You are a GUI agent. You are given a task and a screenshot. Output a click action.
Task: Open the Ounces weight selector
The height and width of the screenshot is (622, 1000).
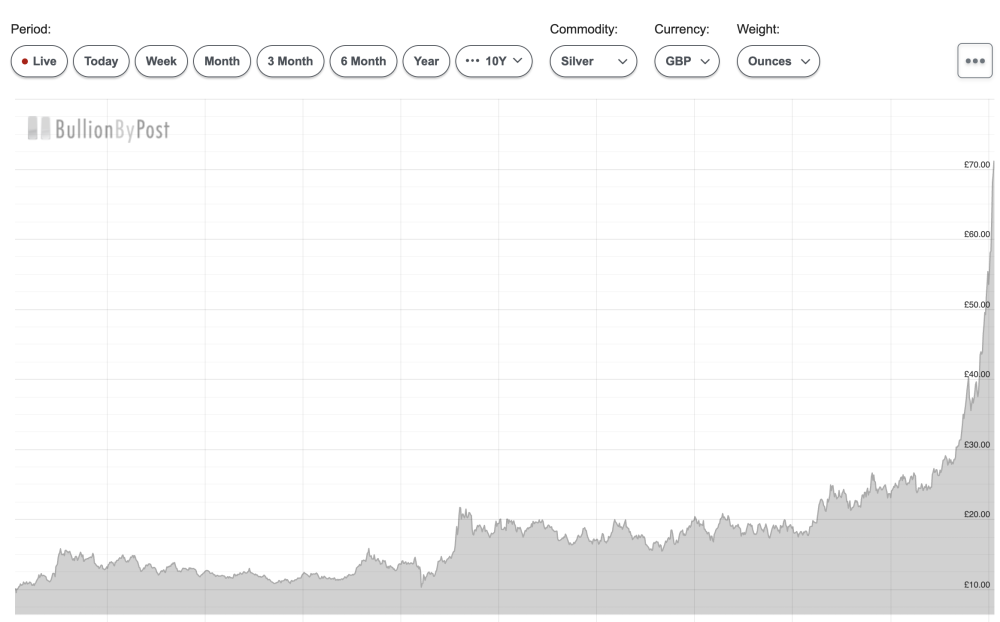[778, 61]
